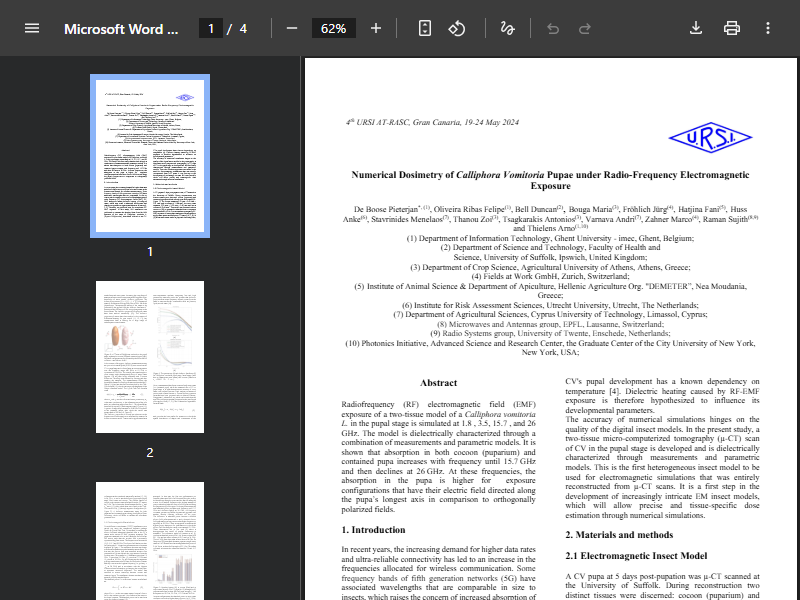Click the 4th URSI AT-RASC conference header
This screenshot has height=600, width=800.
(x=432, y=122)
